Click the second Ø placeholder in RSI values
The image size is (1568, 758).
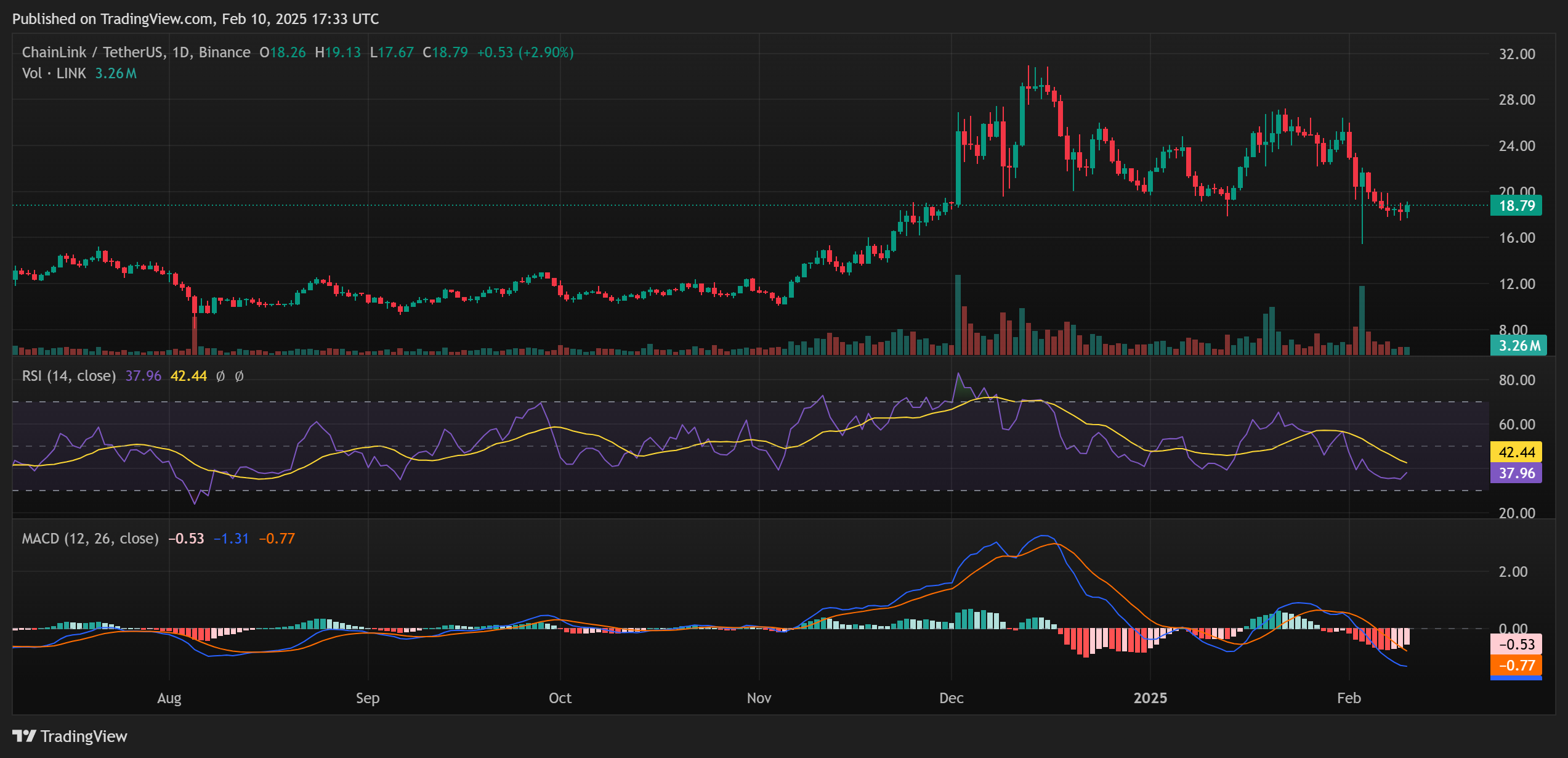pos(240,375)
